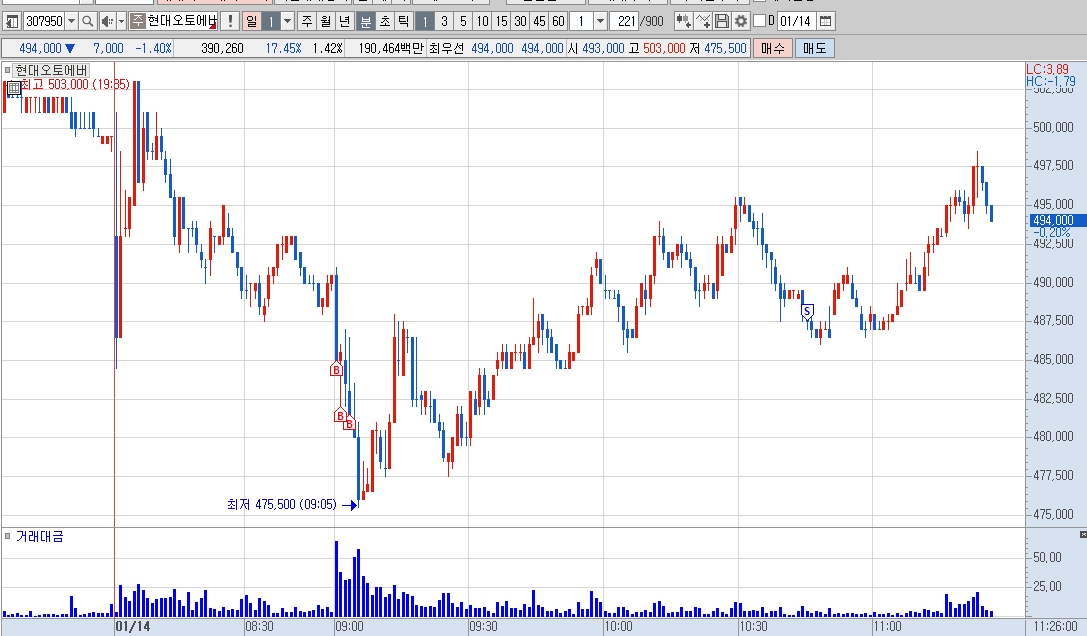
Task: Open the candlestick chart type icon
Action: [683, 22]
